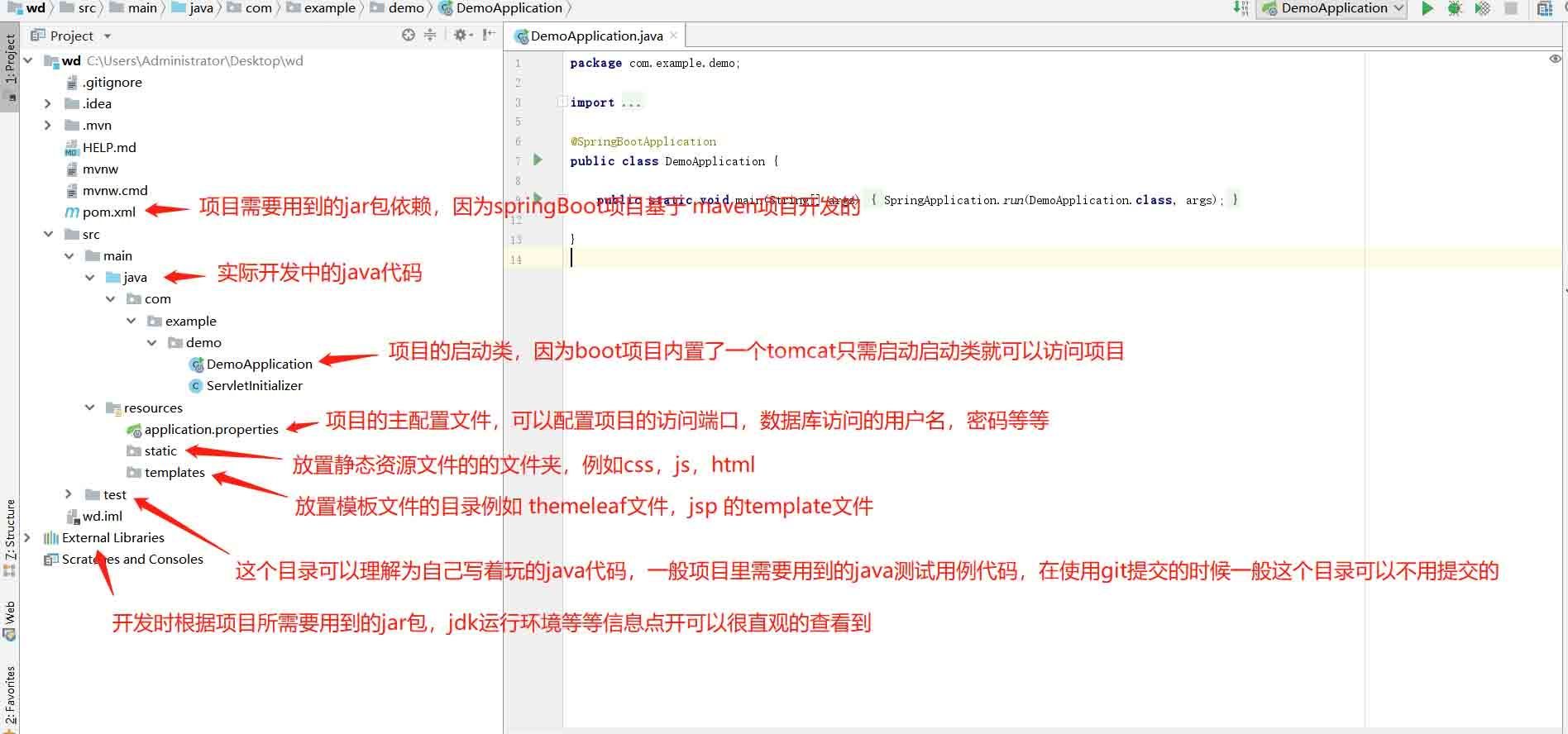Click 'package com.example.demo;' code line
The width and height of the screenshot is (1568, 734).
coord(655,63)
